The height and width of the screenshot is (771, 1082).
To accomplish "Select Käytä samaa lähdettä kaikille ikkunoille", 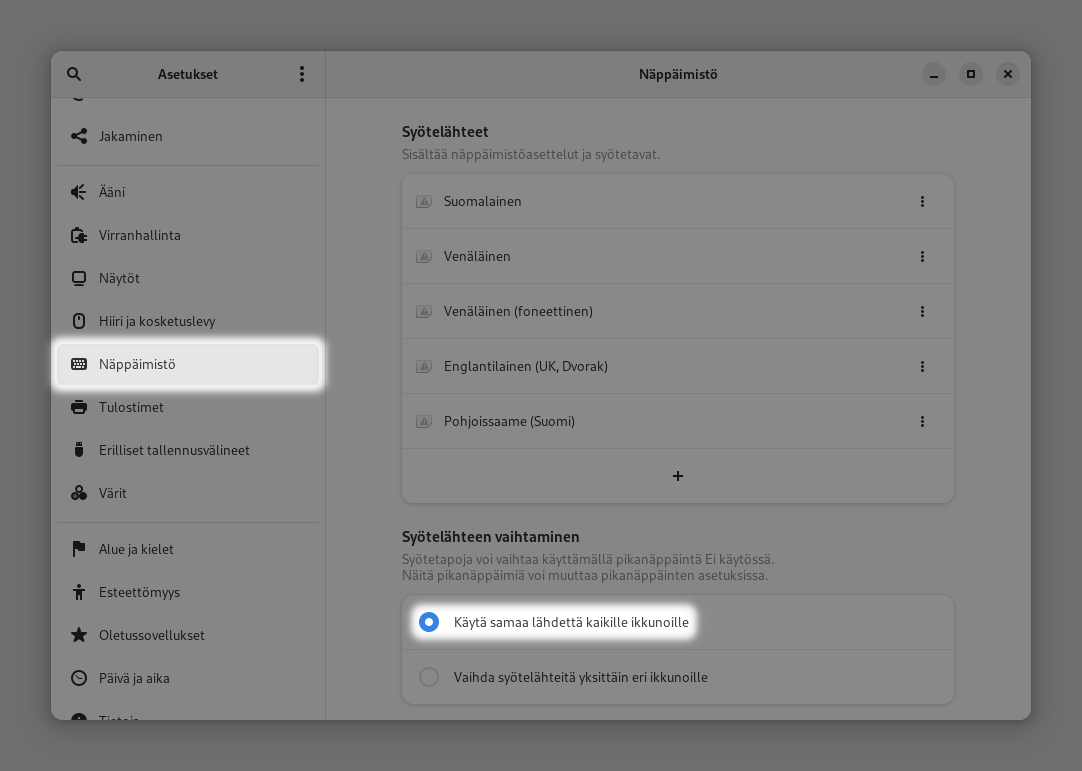I will click(x=429, y=622).
